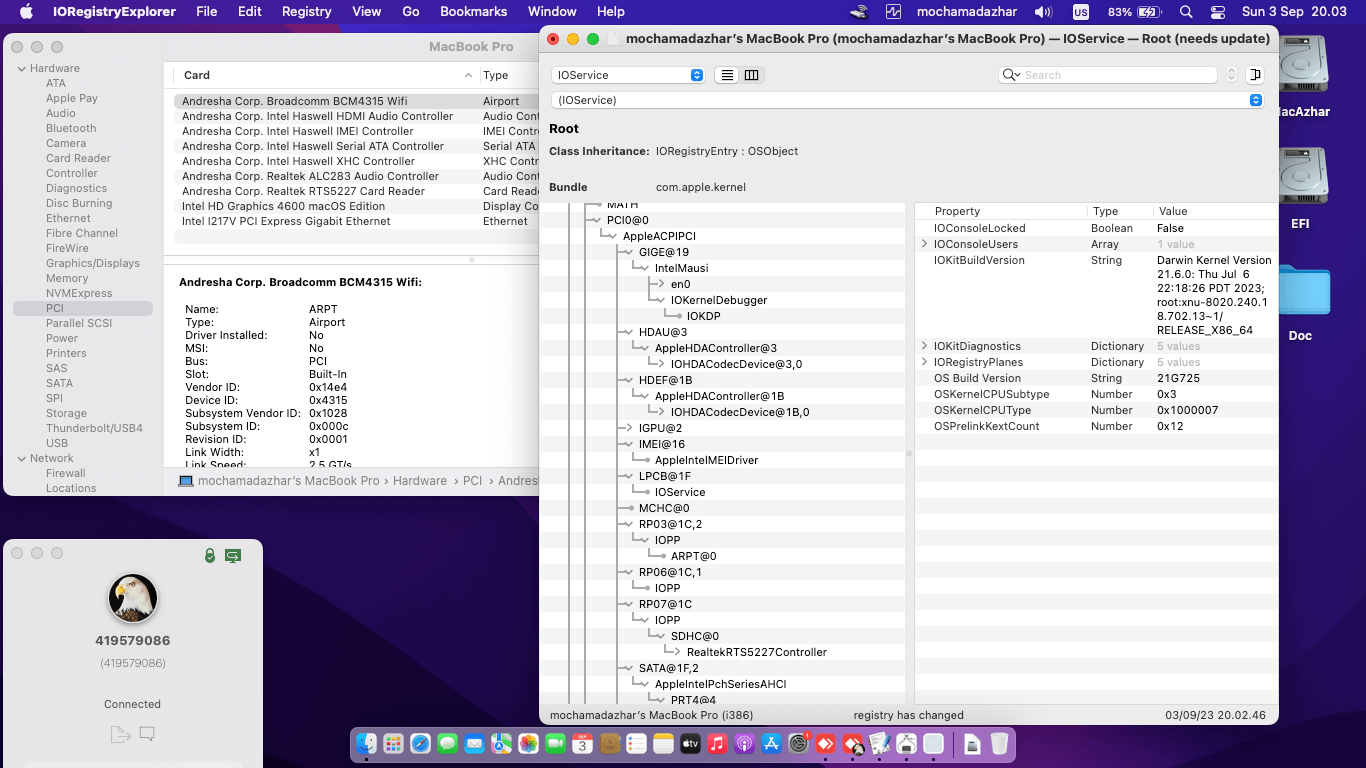
Task: Select Graphics/Displays in the sidebar
Action: 93,263
